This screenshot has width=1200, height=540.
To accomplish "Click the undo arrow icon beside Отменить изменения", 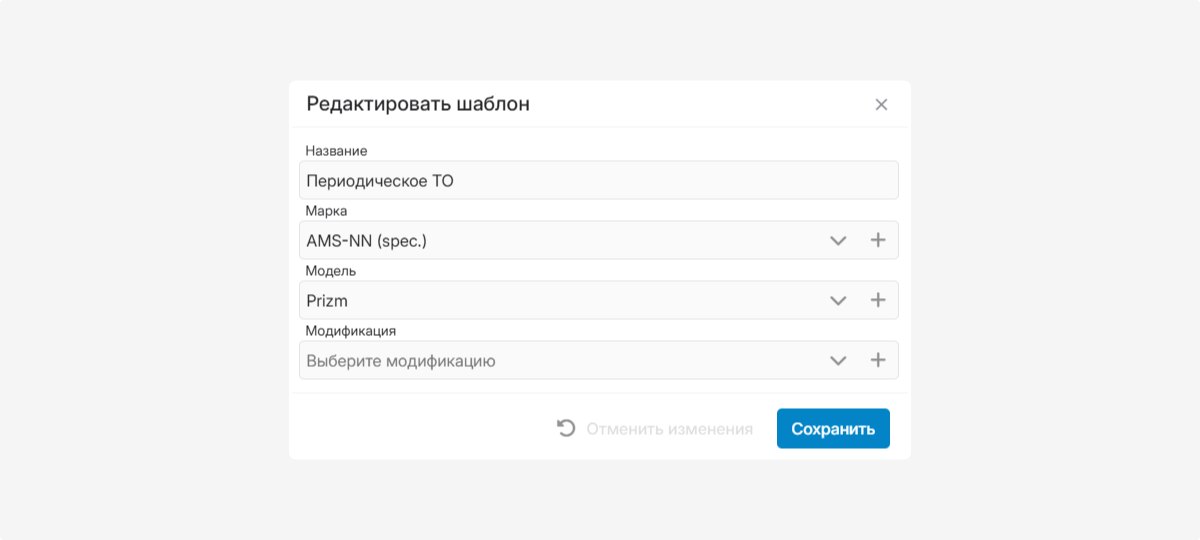I will pos(566,429).
